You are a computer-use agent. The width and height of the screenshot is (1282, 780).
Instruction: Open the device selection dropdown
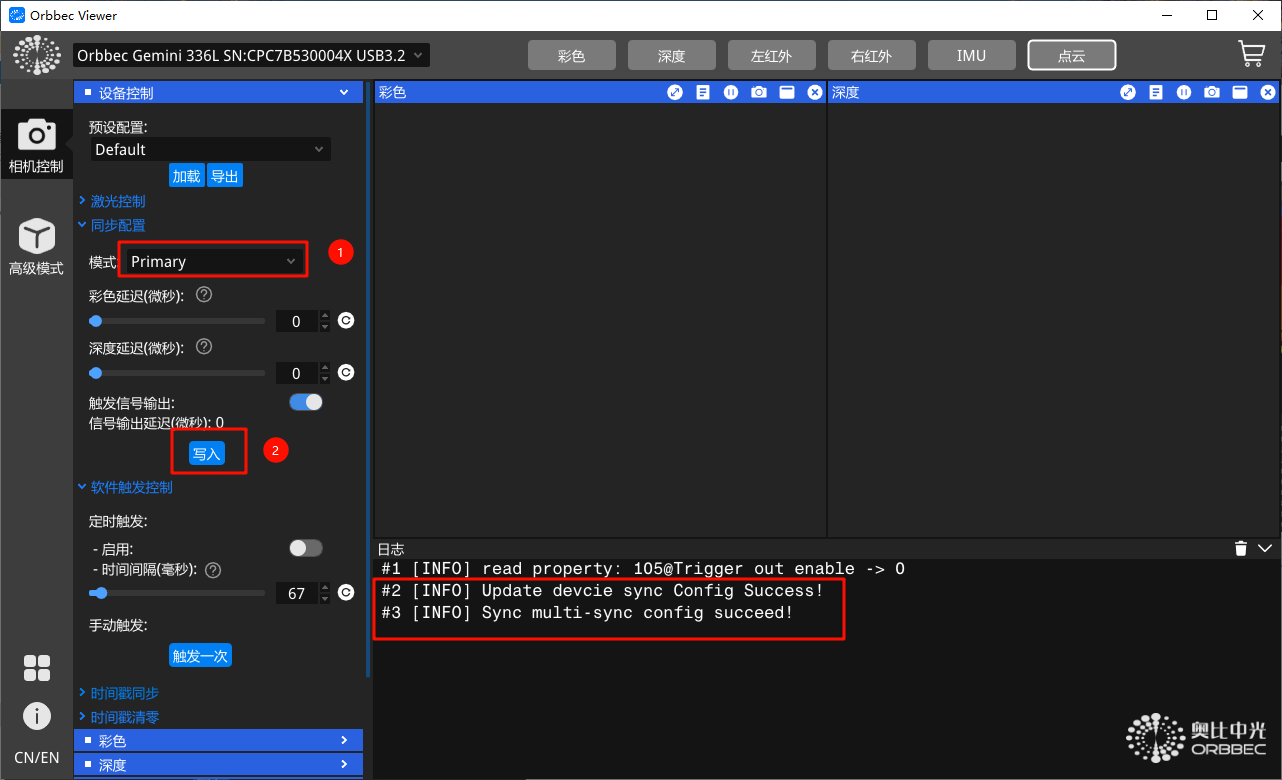(x=251, y=56)
